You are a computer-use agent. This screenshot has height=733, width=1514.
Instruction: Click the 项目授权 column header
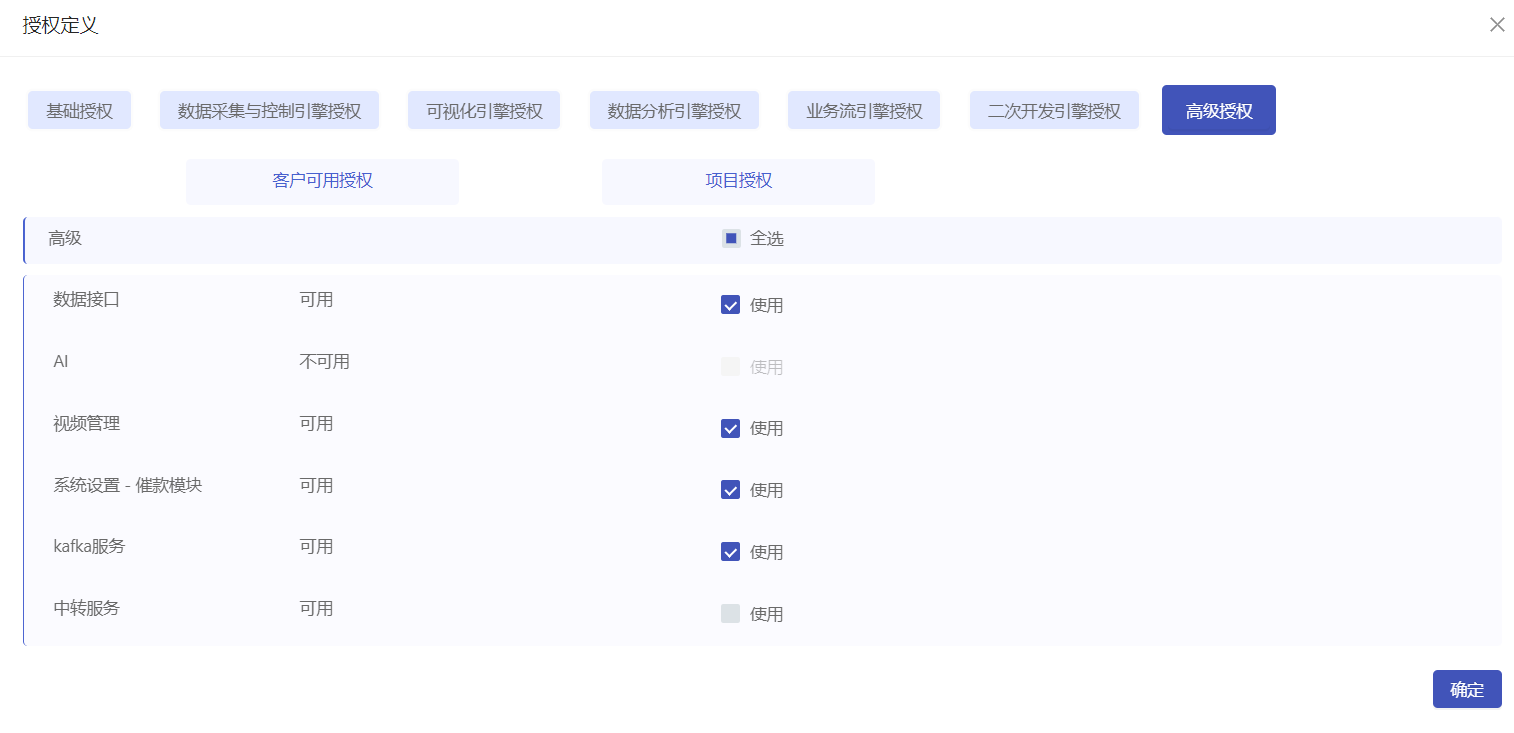(738, 181)
